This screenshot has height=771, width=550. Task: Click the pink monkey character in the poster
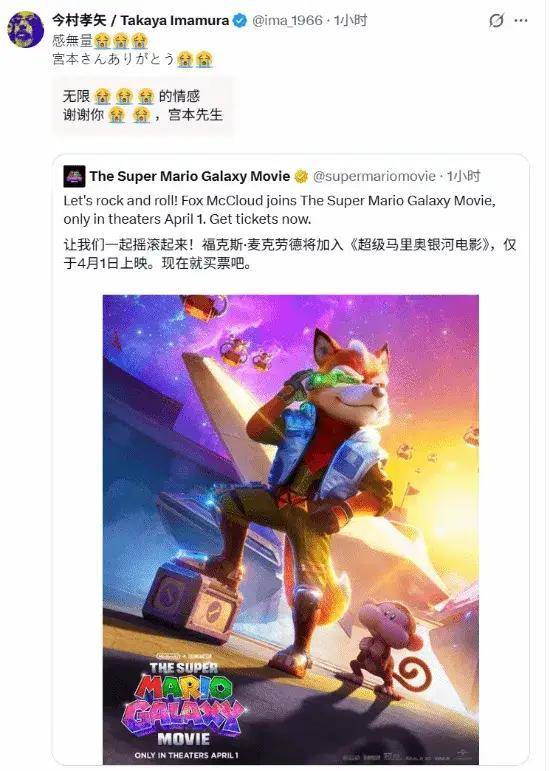(x=390, y=649)
